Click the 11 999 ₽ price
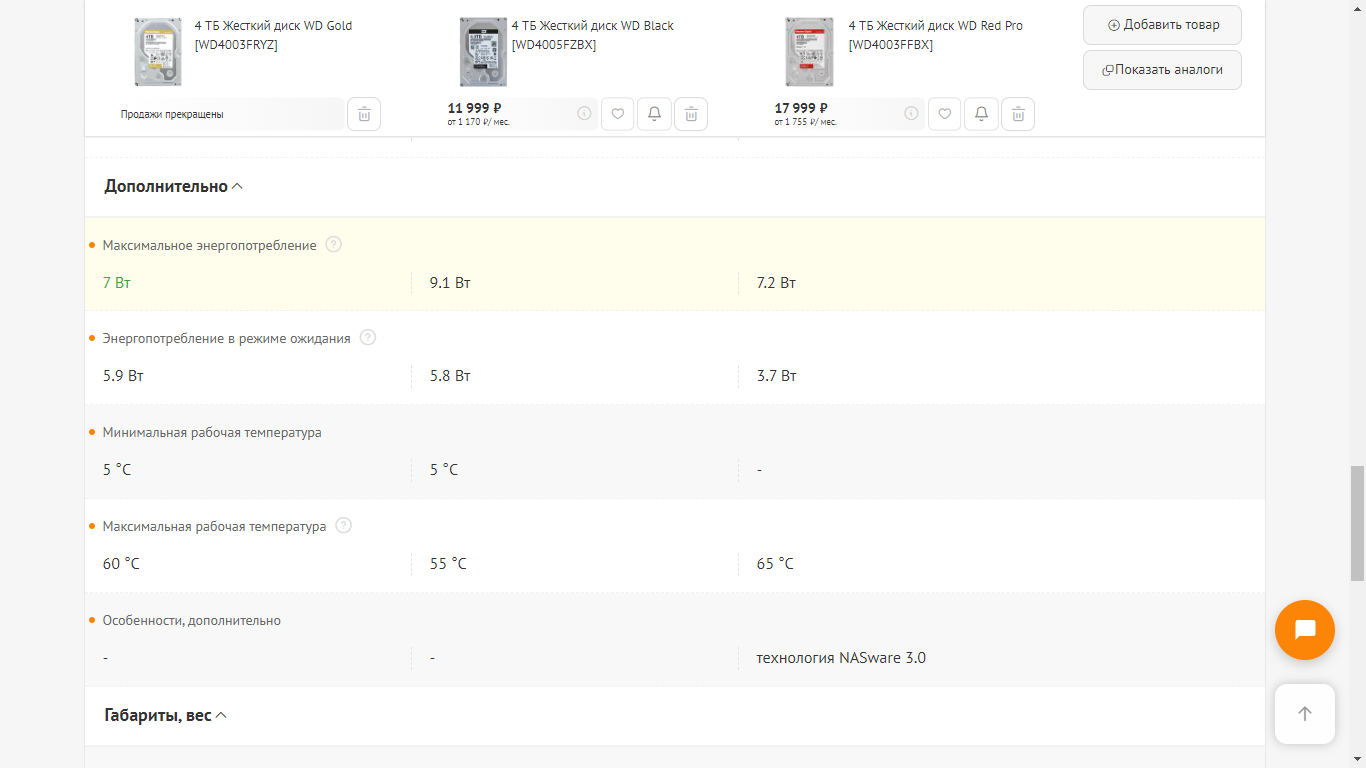The image size is (1366, 768). [475, 108]
